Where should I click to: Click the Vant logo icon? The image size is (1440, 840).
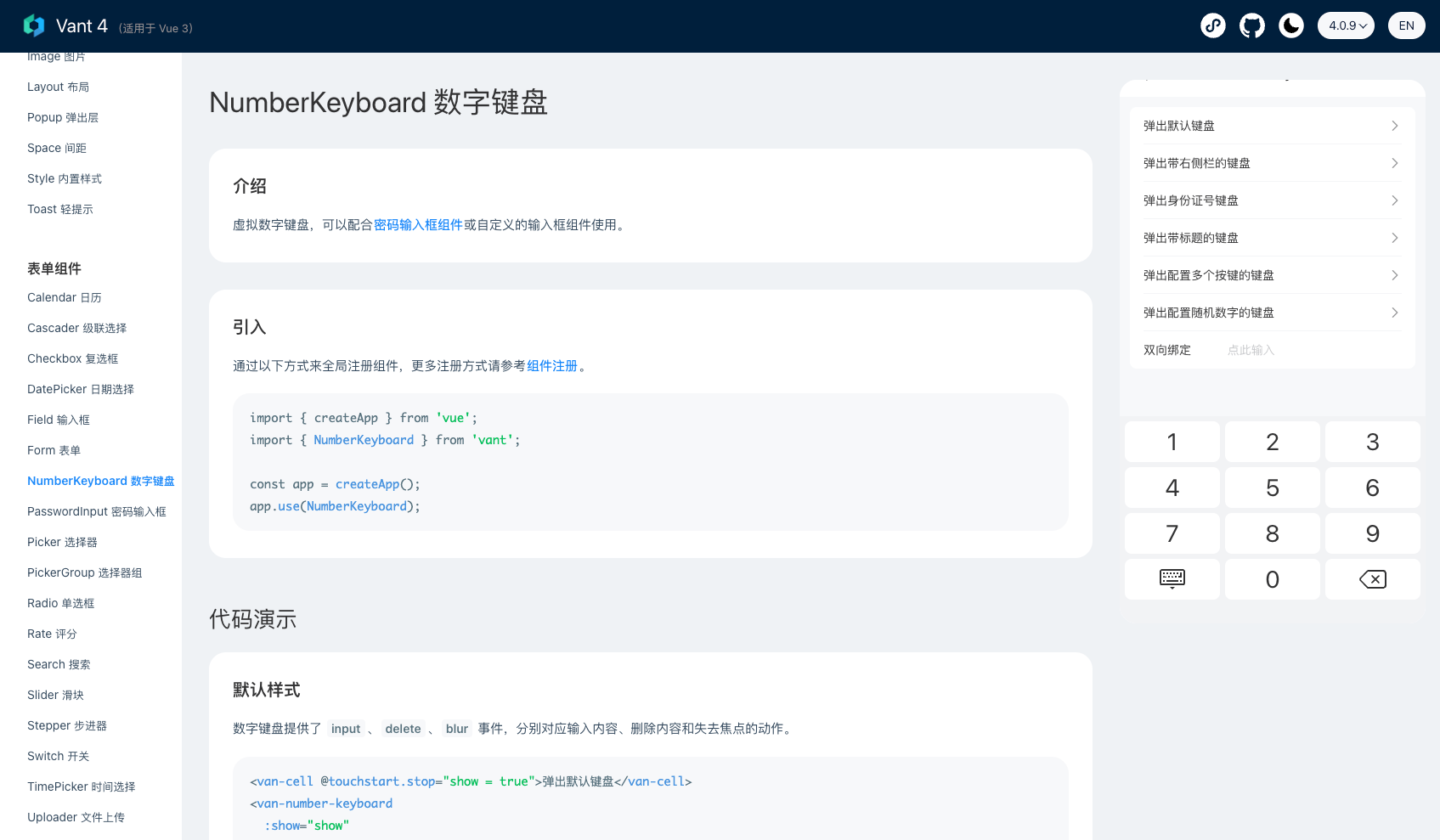point(34,25)
